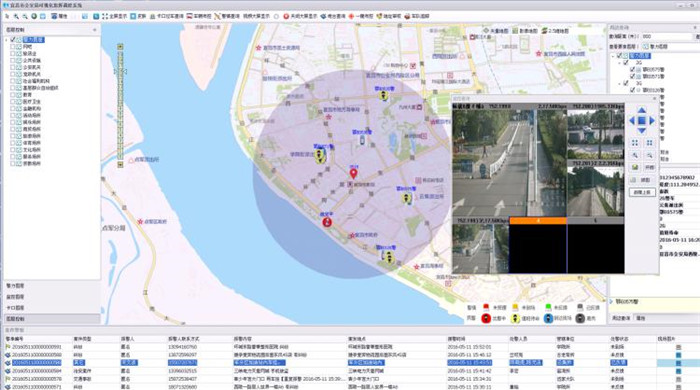
Task: Select the pointer arrow tool in the toolbar
Action: click(x=7, y=16)
